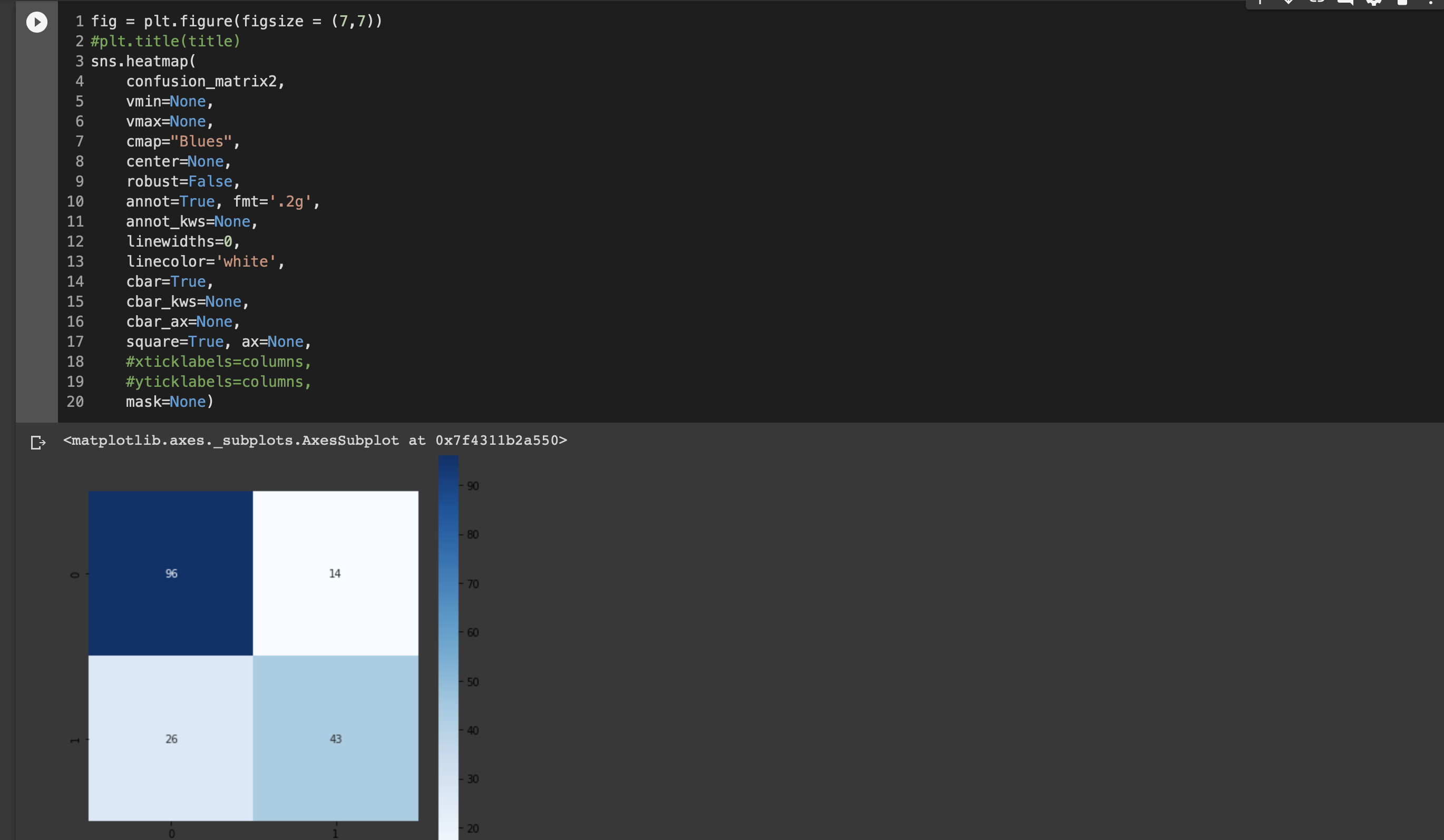Click the cell output options icon

(x=37, y=442)
